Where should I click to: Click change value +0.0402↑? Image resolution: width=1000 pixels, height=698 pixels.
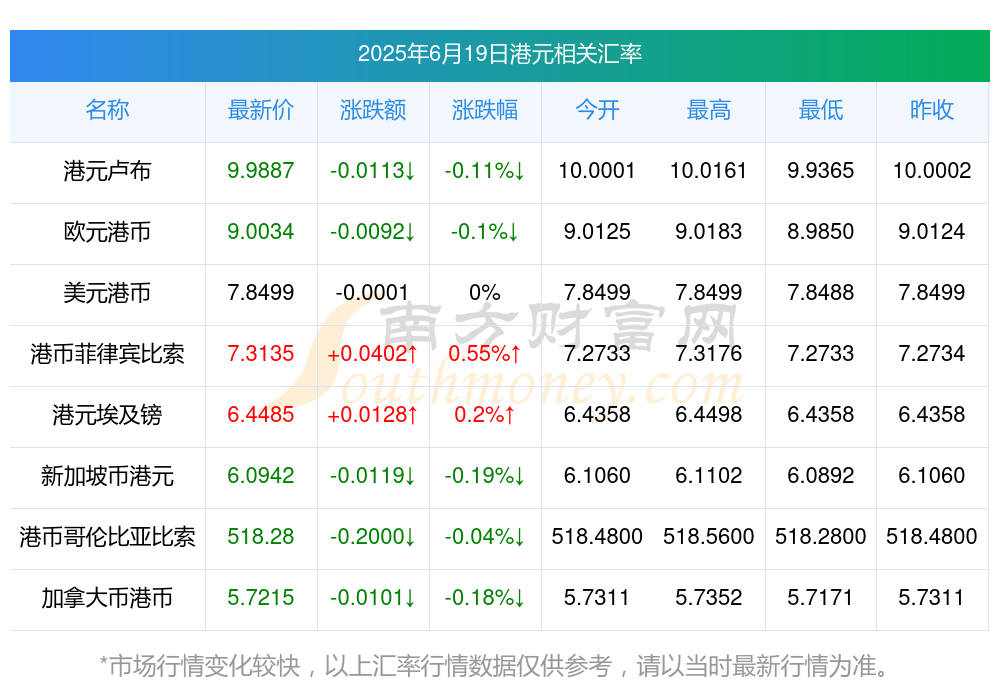click(x=373, y=353)
